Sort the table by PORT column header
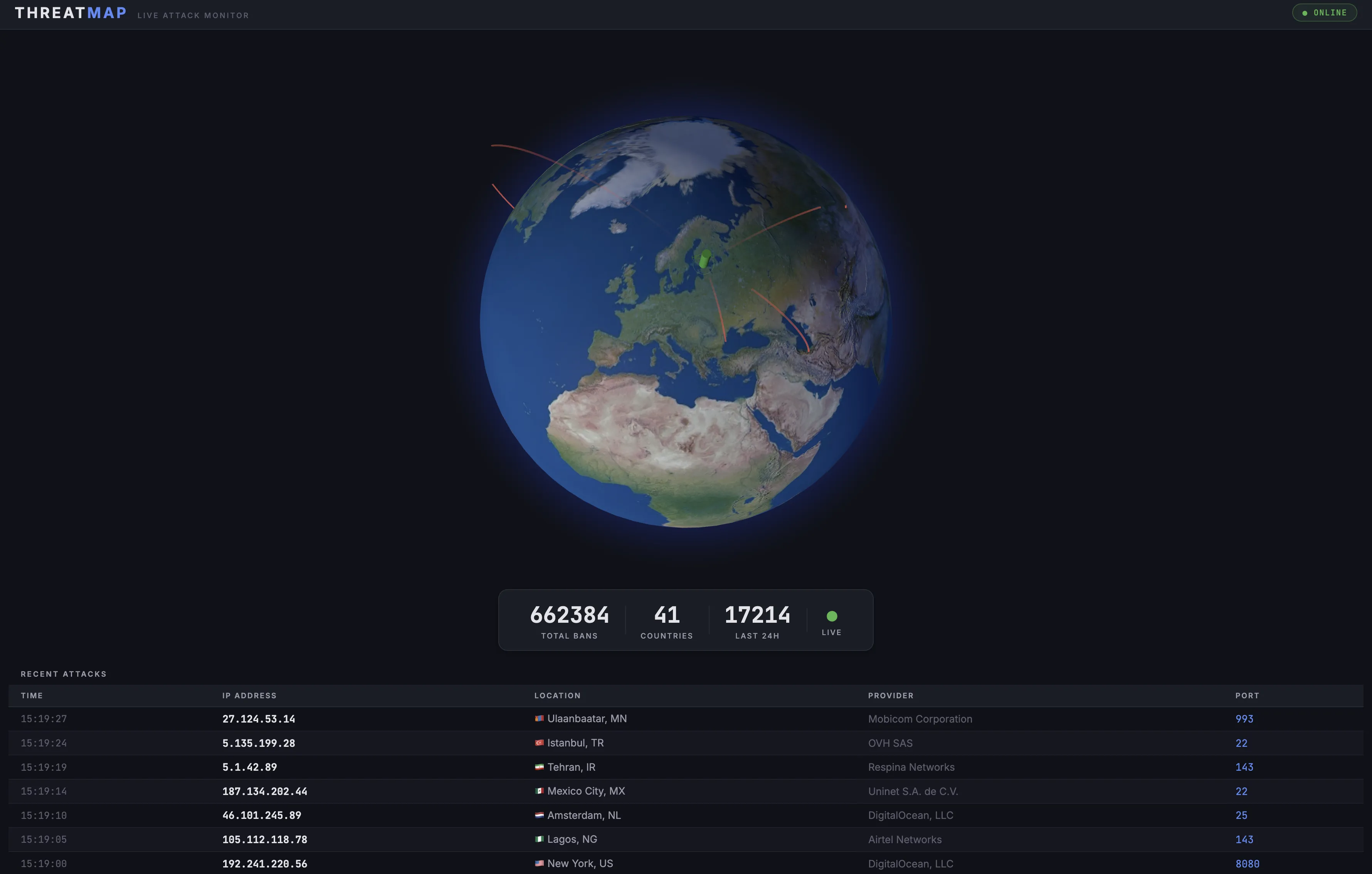This screenshot has height=874, width=1372. (1247, 695)
